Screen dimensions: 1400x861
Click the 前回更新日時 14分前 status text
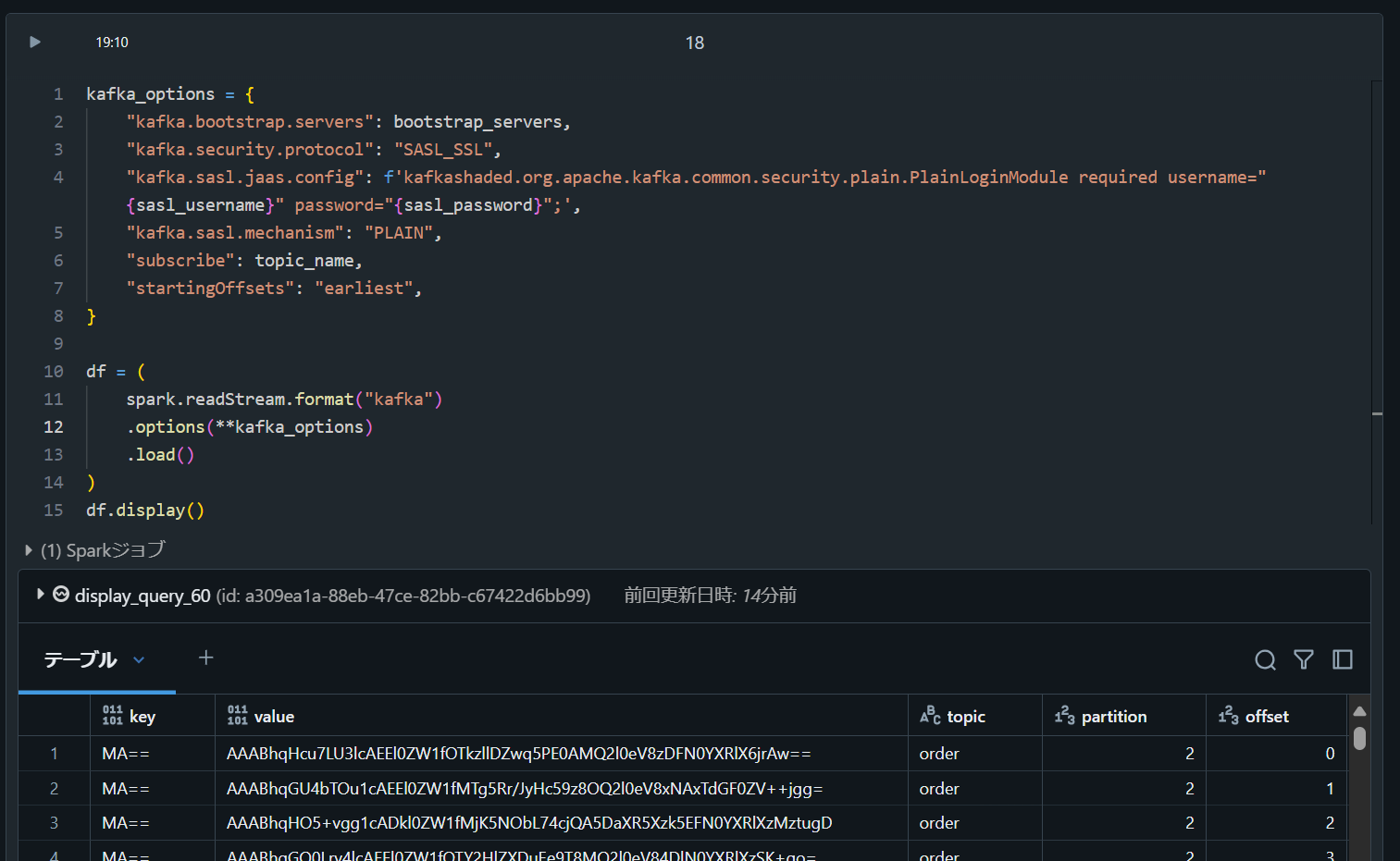[x=710, y=595]
